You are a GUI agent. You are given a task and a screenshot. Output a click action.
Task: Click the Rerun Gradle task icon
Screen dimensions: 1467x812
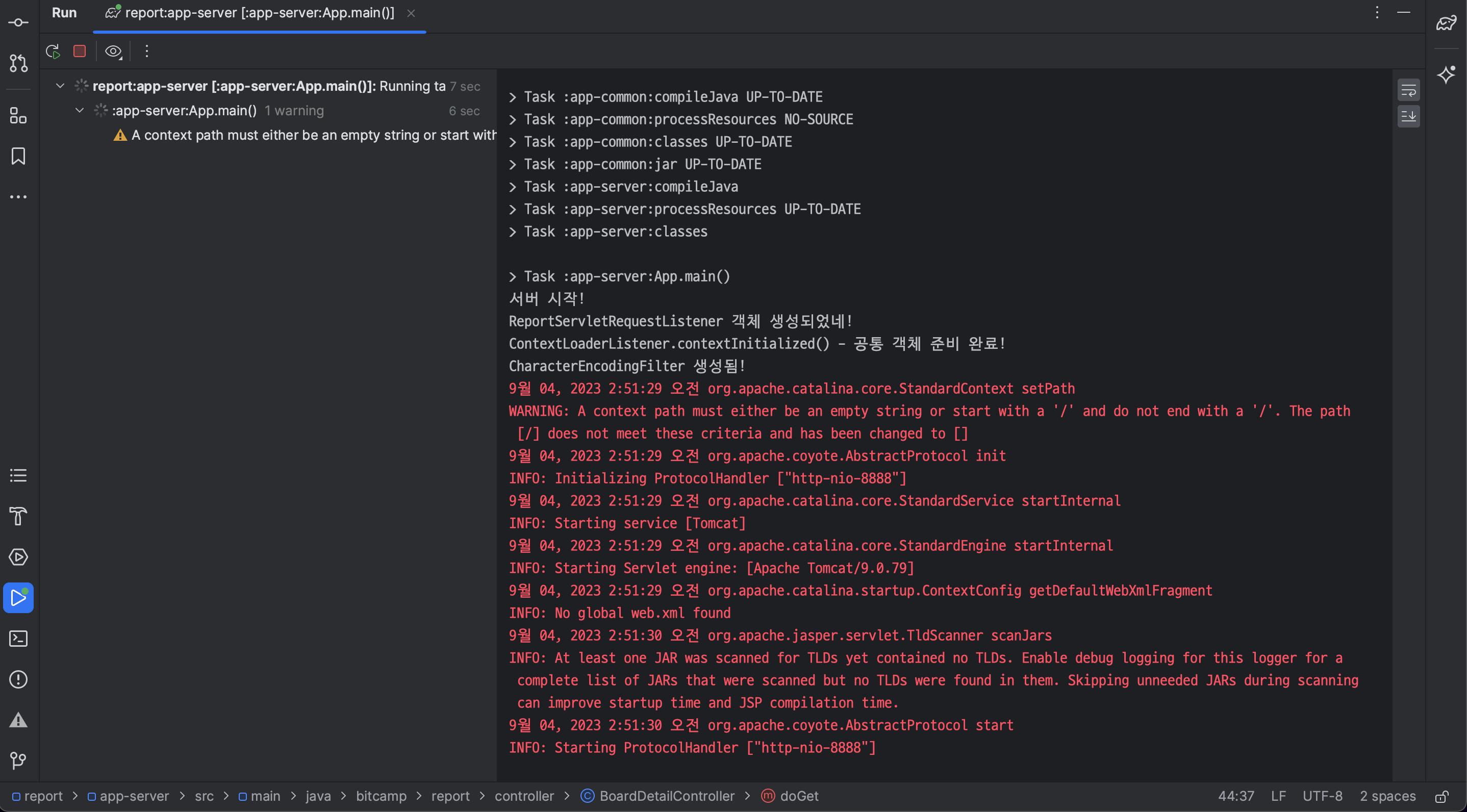click(53, 52)
